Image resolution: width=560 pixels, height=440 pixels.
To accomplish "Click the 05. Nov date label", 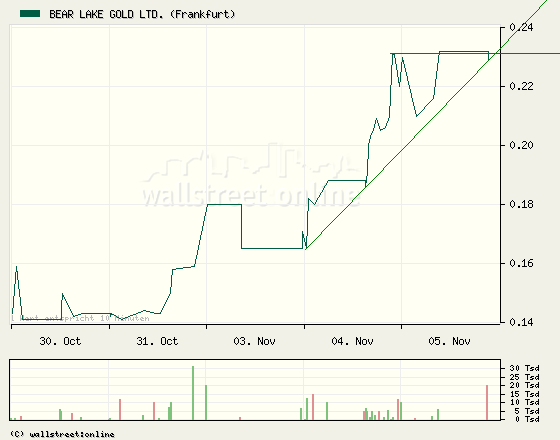I will (x=449, y=341).
